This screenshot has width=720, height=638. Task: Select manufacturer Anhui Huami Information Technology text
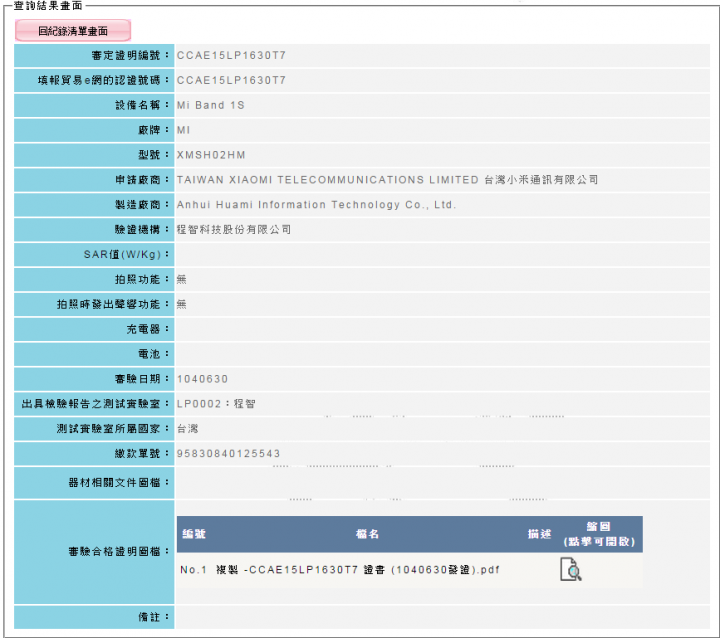pyautogui.click(x=316, y=205)
